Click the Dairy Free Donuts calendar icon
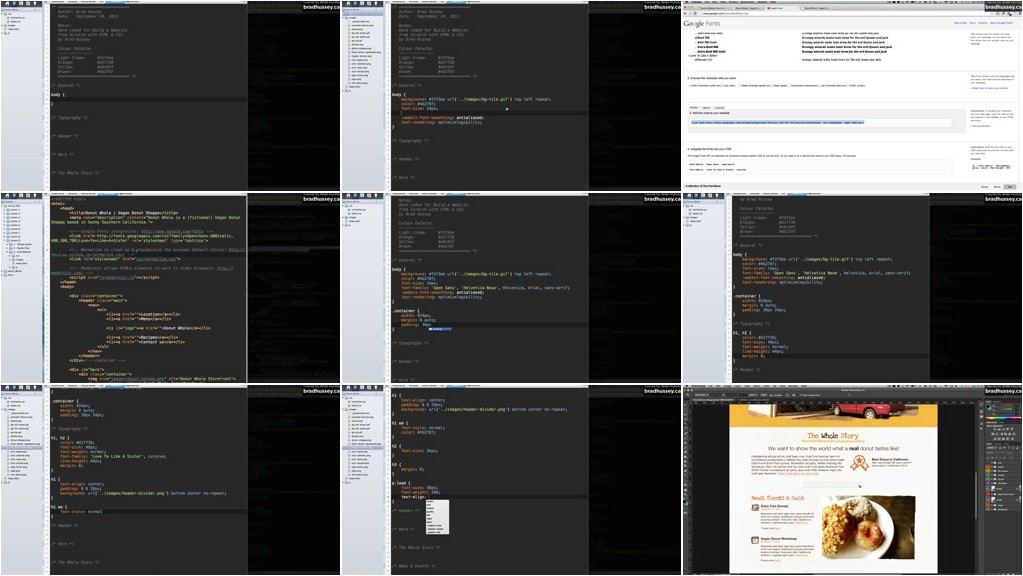The height and width of the screenshot is (576, 1023). tap(755, 508)
